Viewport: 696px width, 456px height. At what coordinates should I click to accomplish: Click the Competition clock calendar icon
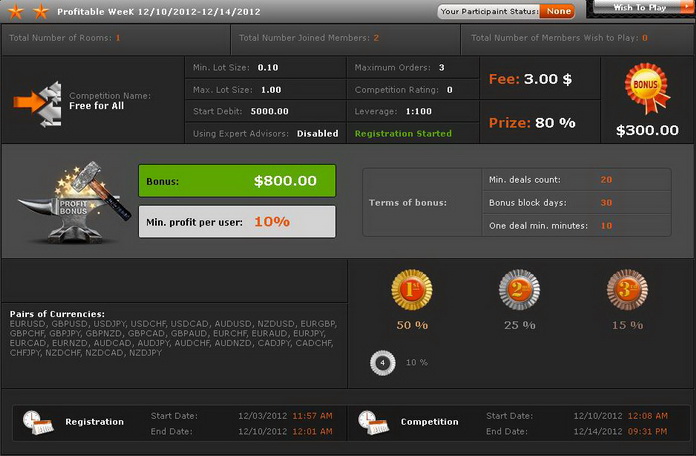374,422
